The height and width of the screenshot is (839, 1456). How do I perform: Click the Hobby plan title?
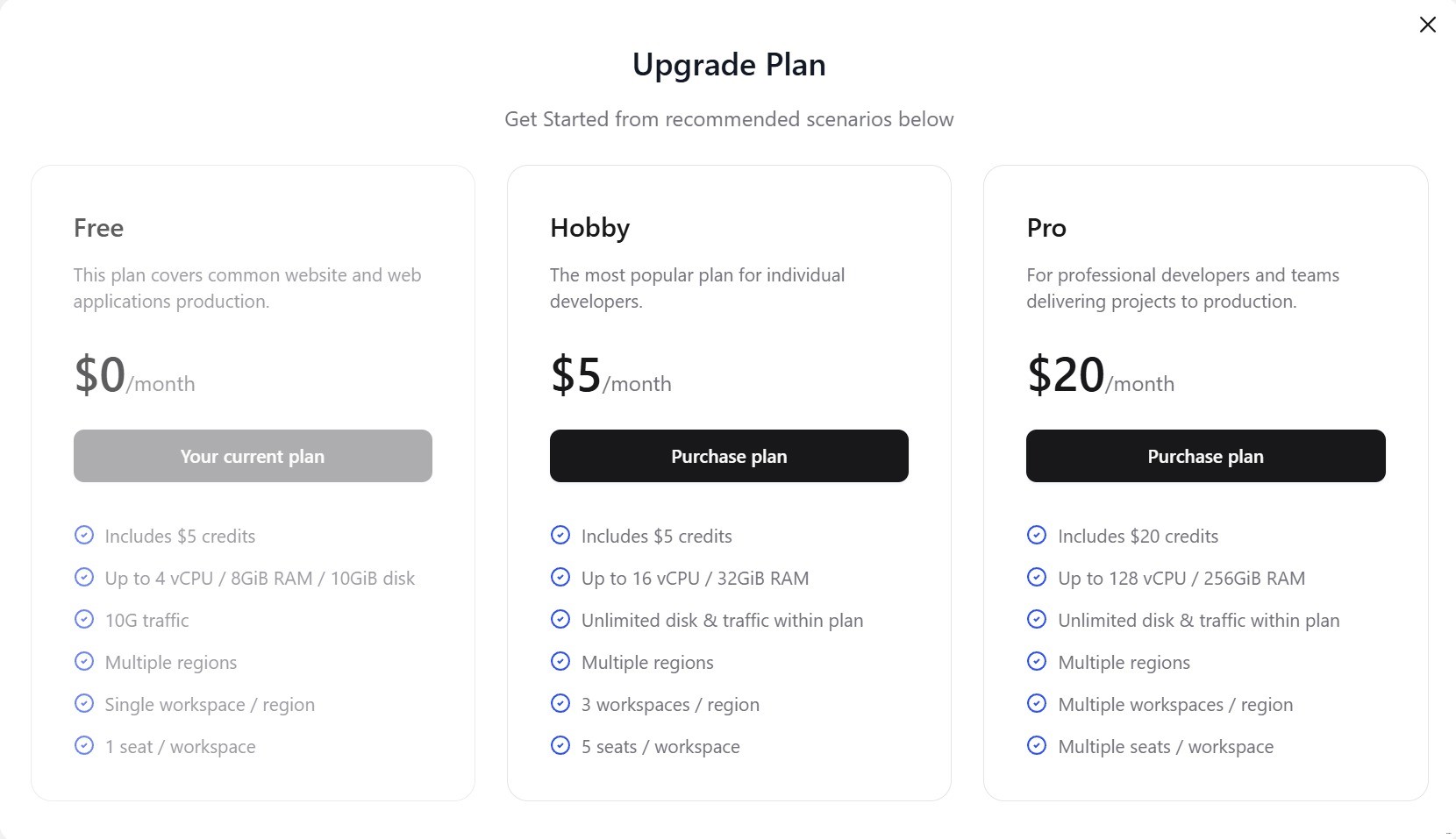pos(589,228)
